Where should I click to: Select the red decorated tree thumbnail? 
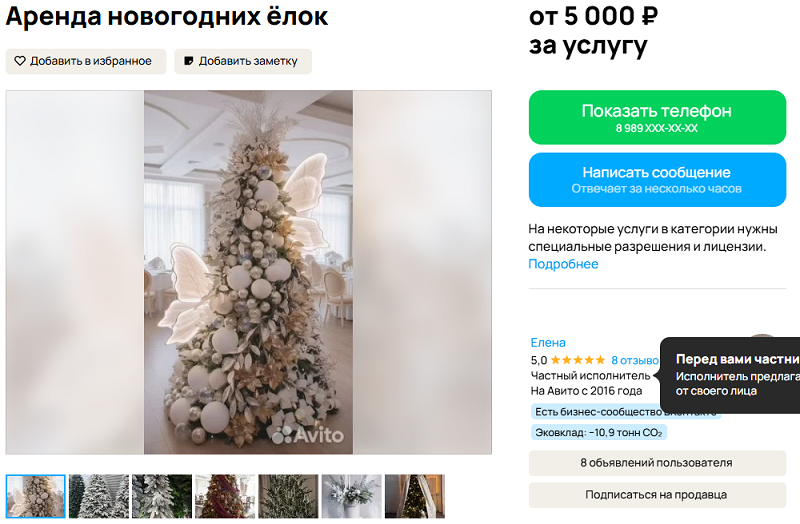tap(225, 496)
